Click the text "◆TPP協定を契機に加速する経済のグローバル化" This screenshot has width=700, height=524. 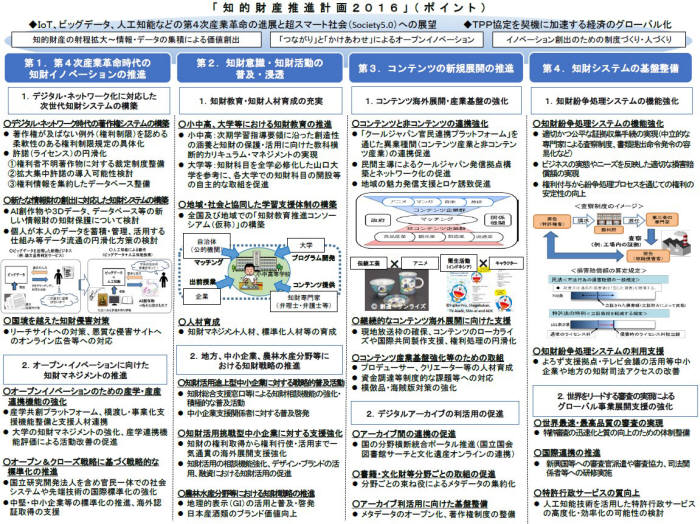568,24
